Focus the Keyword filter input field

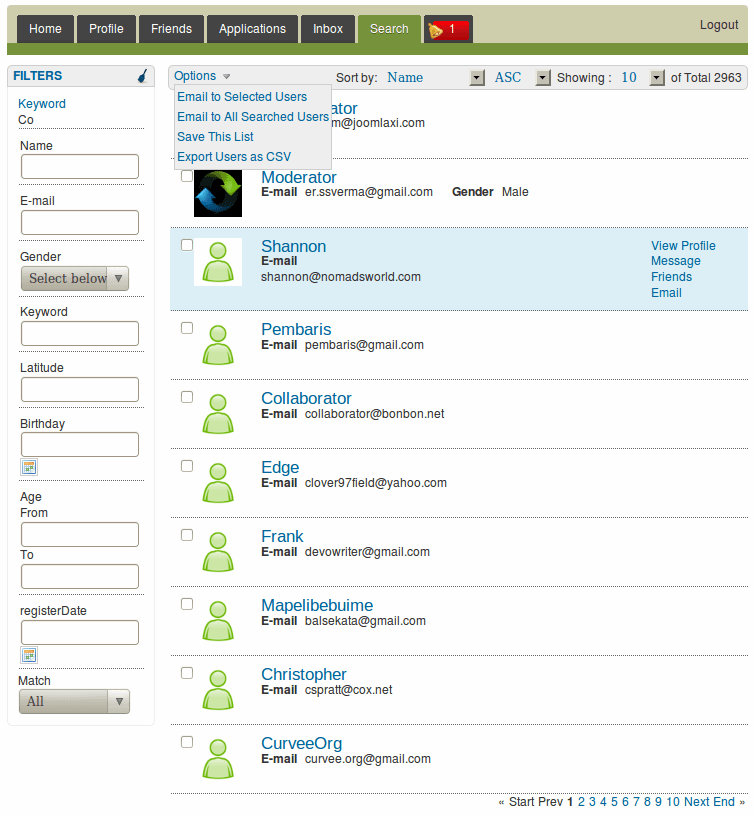(x=80, y=334)
